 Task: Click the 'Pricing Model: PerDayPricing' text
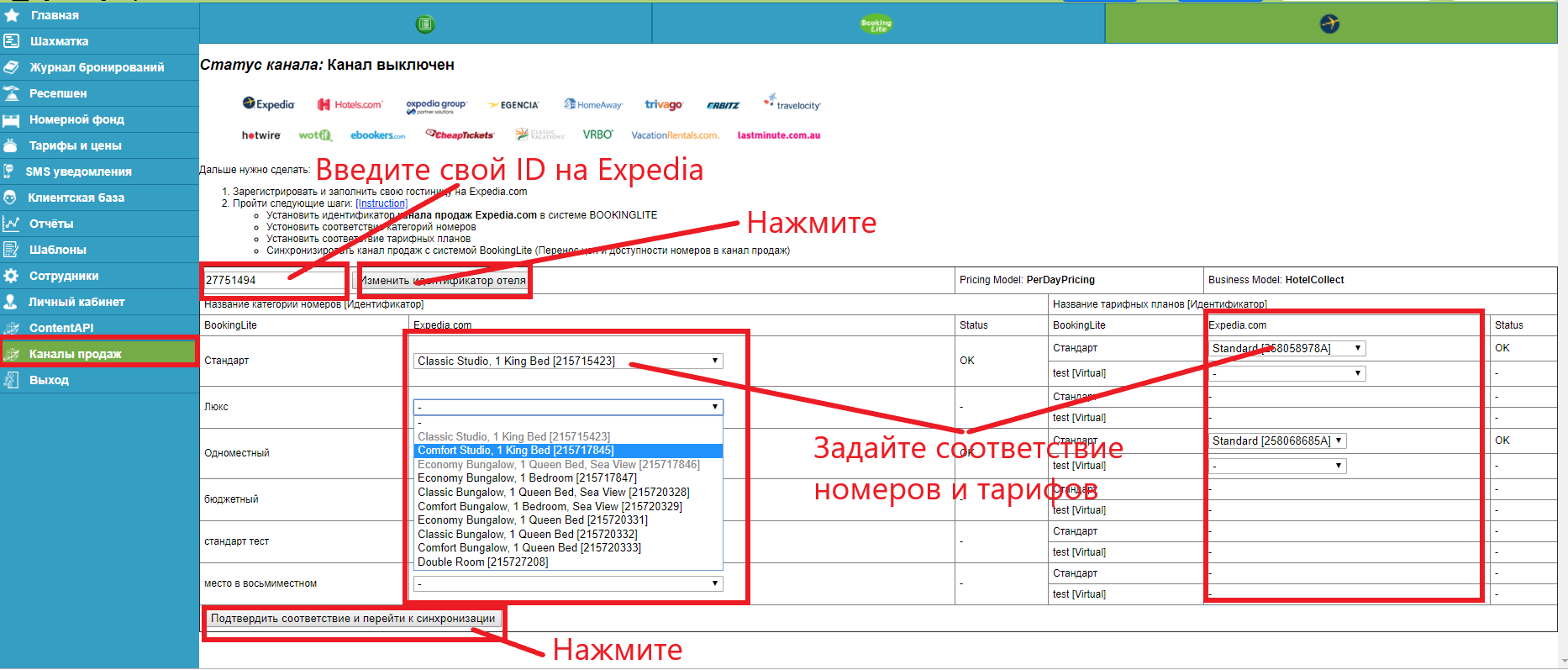click(1027, 280)
